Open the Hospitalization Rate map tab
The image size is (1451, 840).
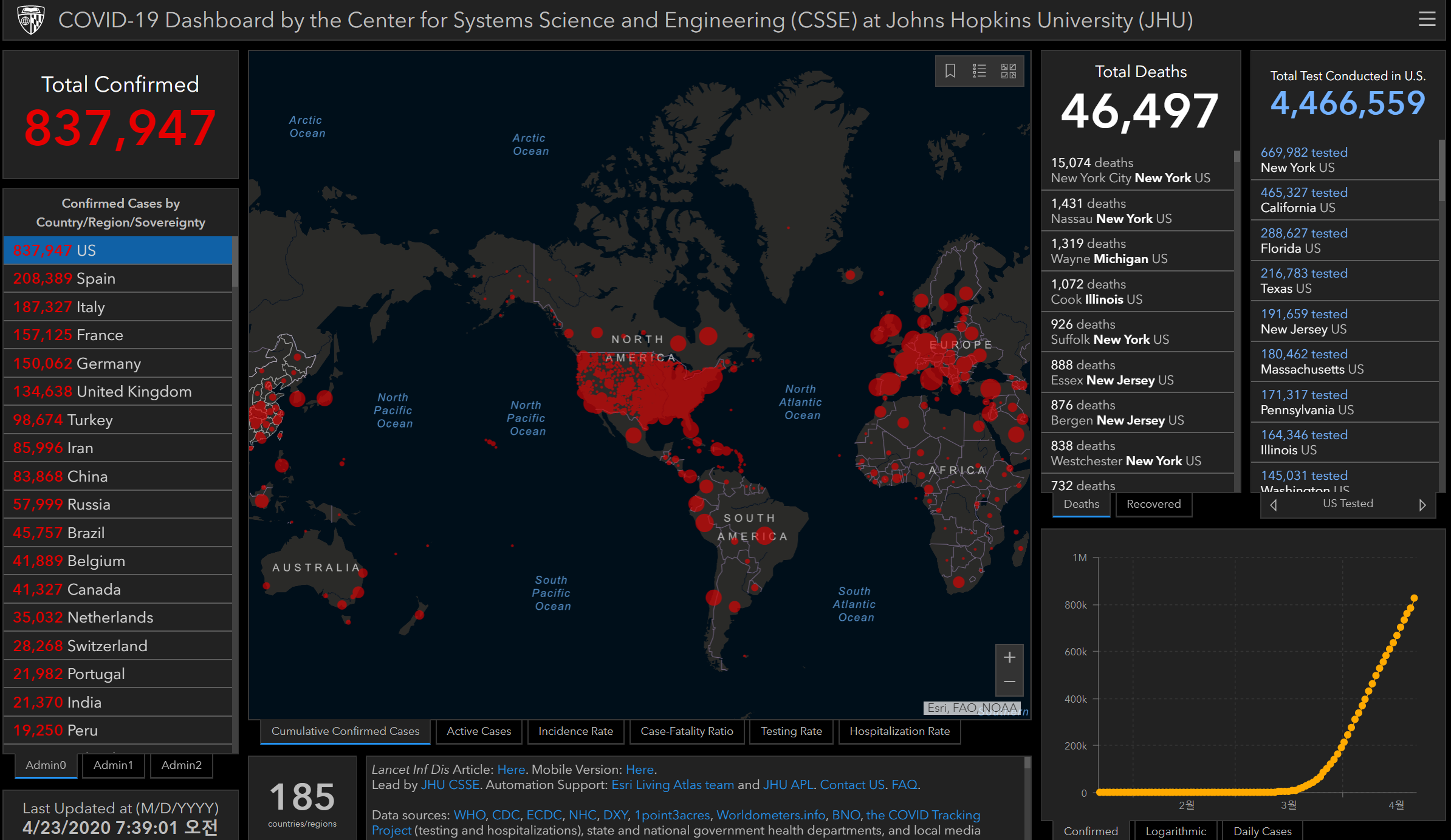(x=899, y=731)
